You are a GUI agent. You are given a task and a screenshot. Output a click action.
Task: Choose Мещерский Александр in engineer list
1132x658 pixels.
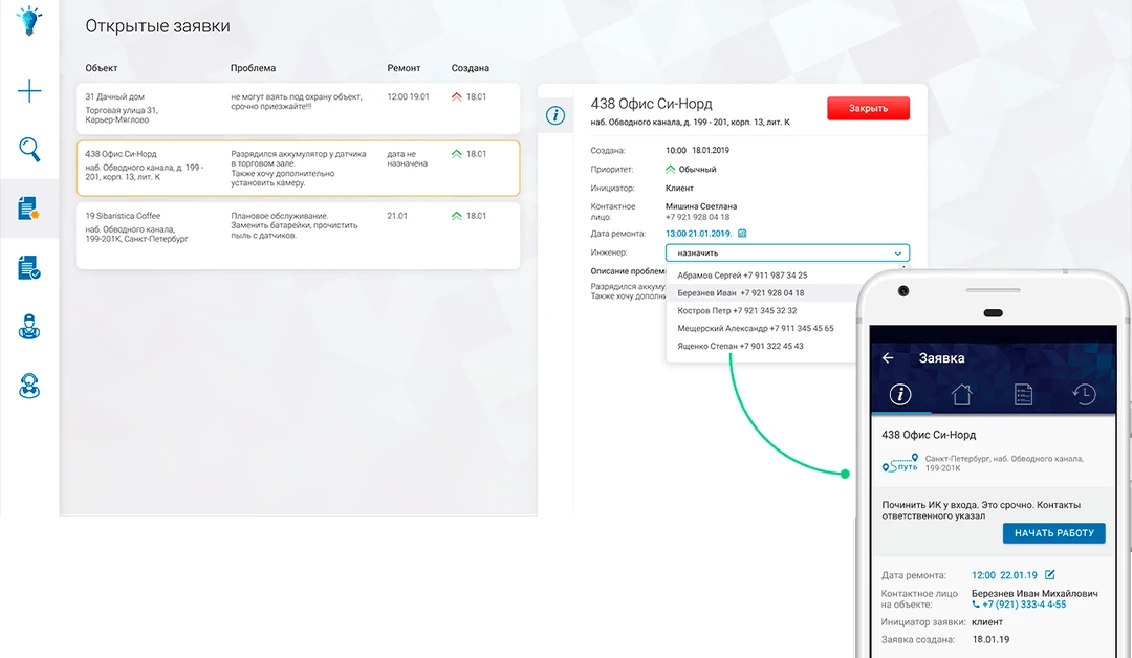click(755, 328)
